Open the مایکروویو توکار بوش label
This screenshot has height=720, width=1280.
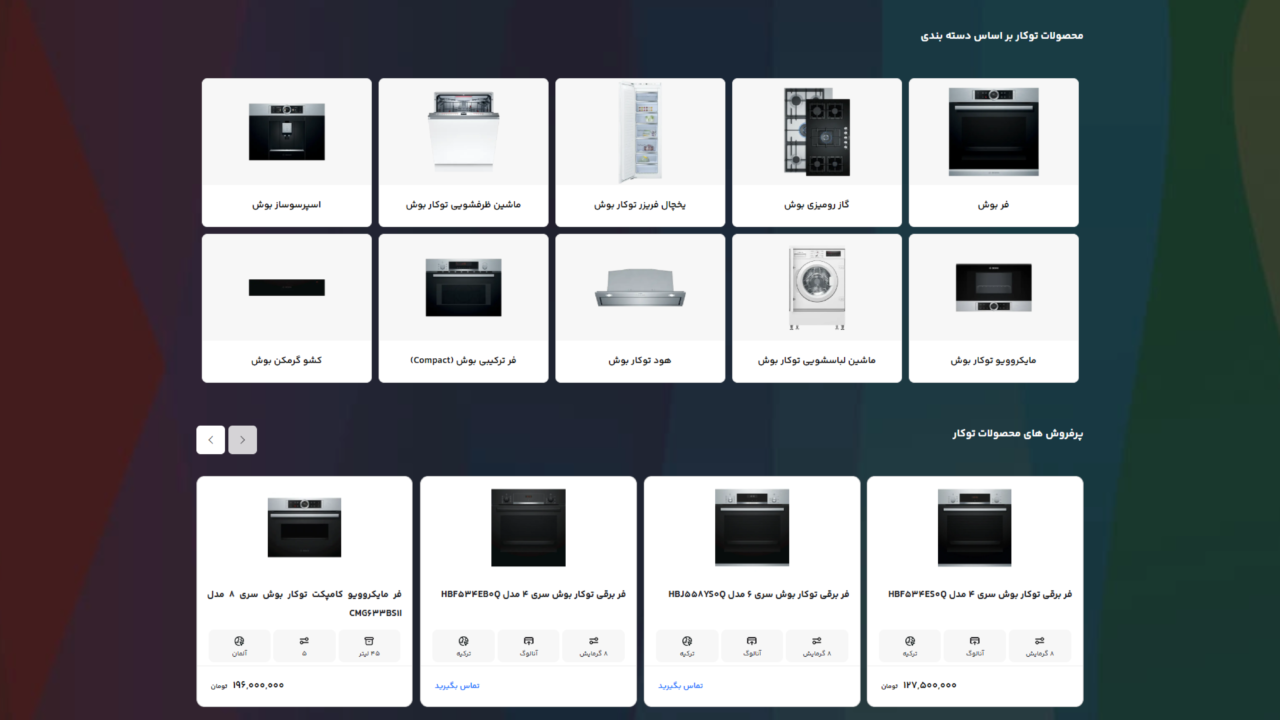pos(993,360)
